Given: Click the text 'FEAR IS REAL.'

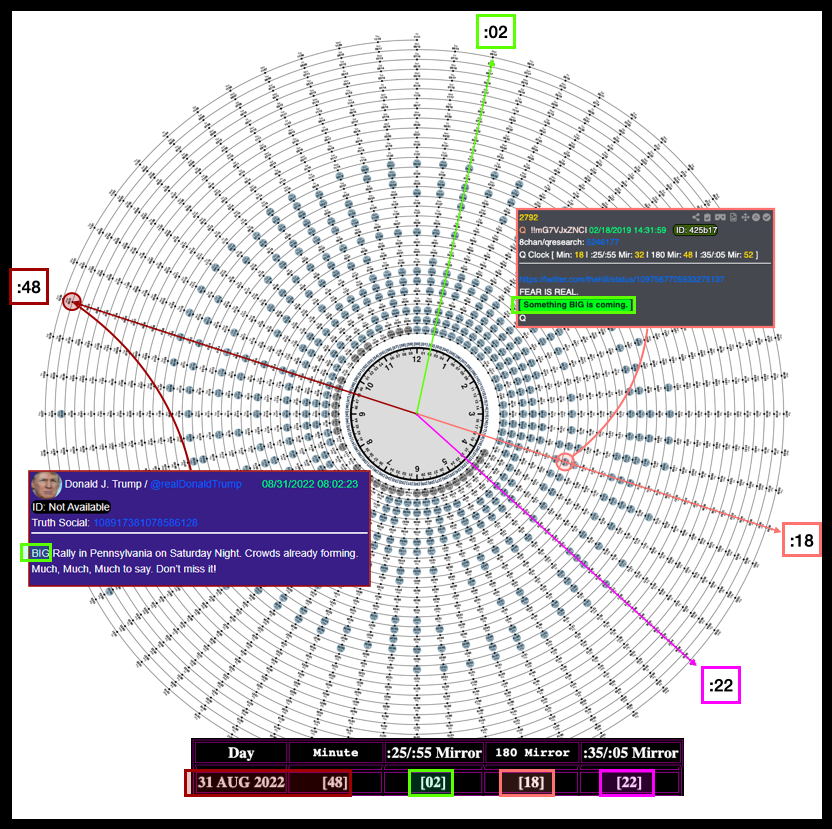Looking at the screenshot, I should pos(549,292).
